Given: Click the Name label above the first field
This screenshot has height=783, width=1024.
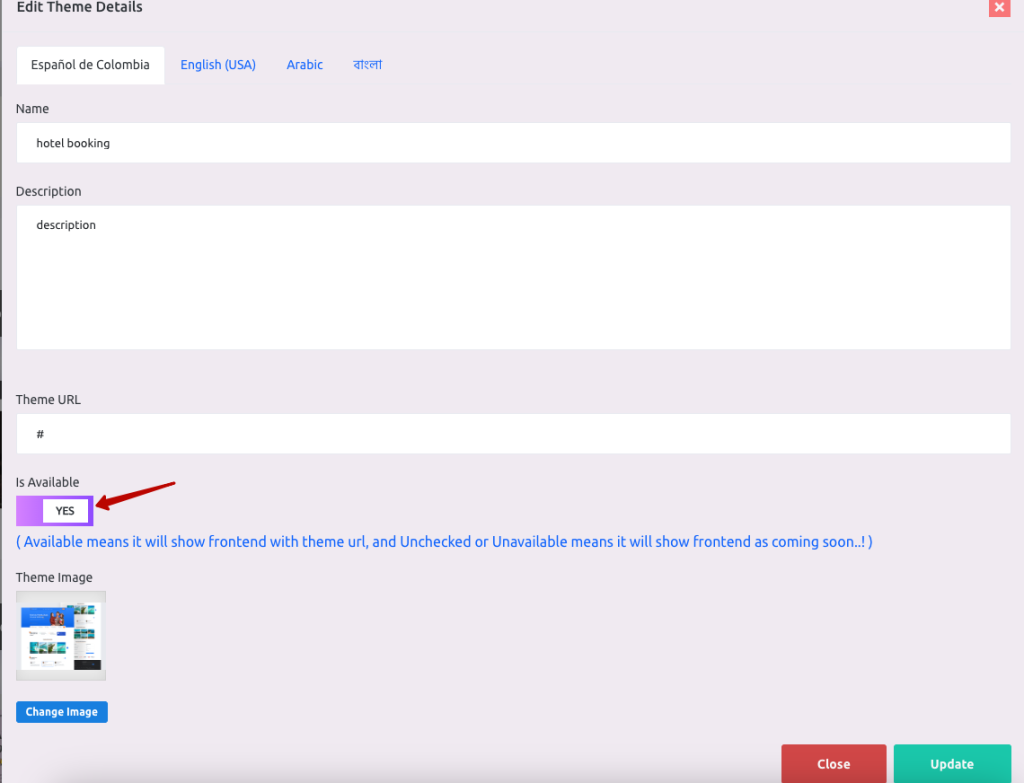Looking at the screenshot, I should [x=33, y=108].
